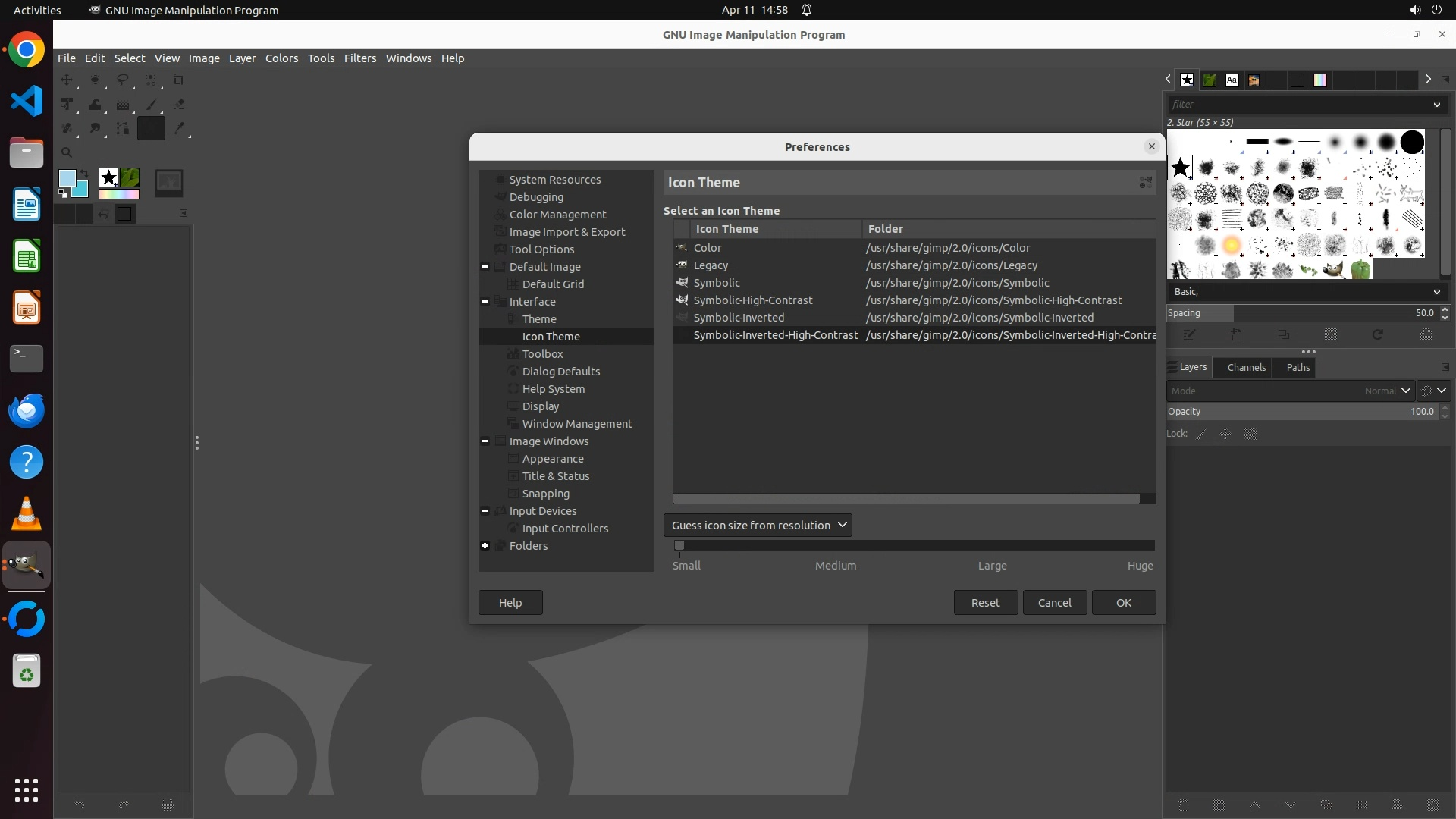Select the Free Select lasso tool
The width and height of the screenshot is (1456, 819).
tap(122, 80)
